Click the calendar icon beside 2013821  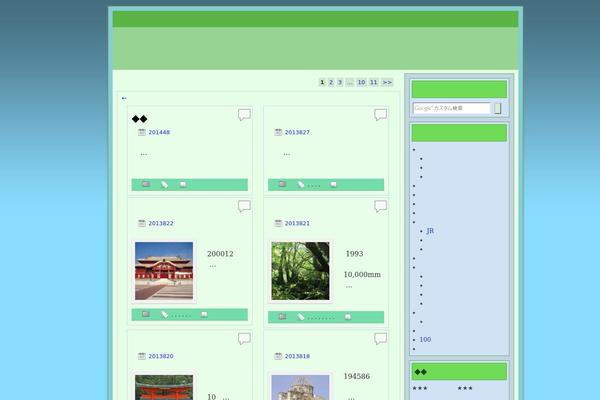[278, 223]
